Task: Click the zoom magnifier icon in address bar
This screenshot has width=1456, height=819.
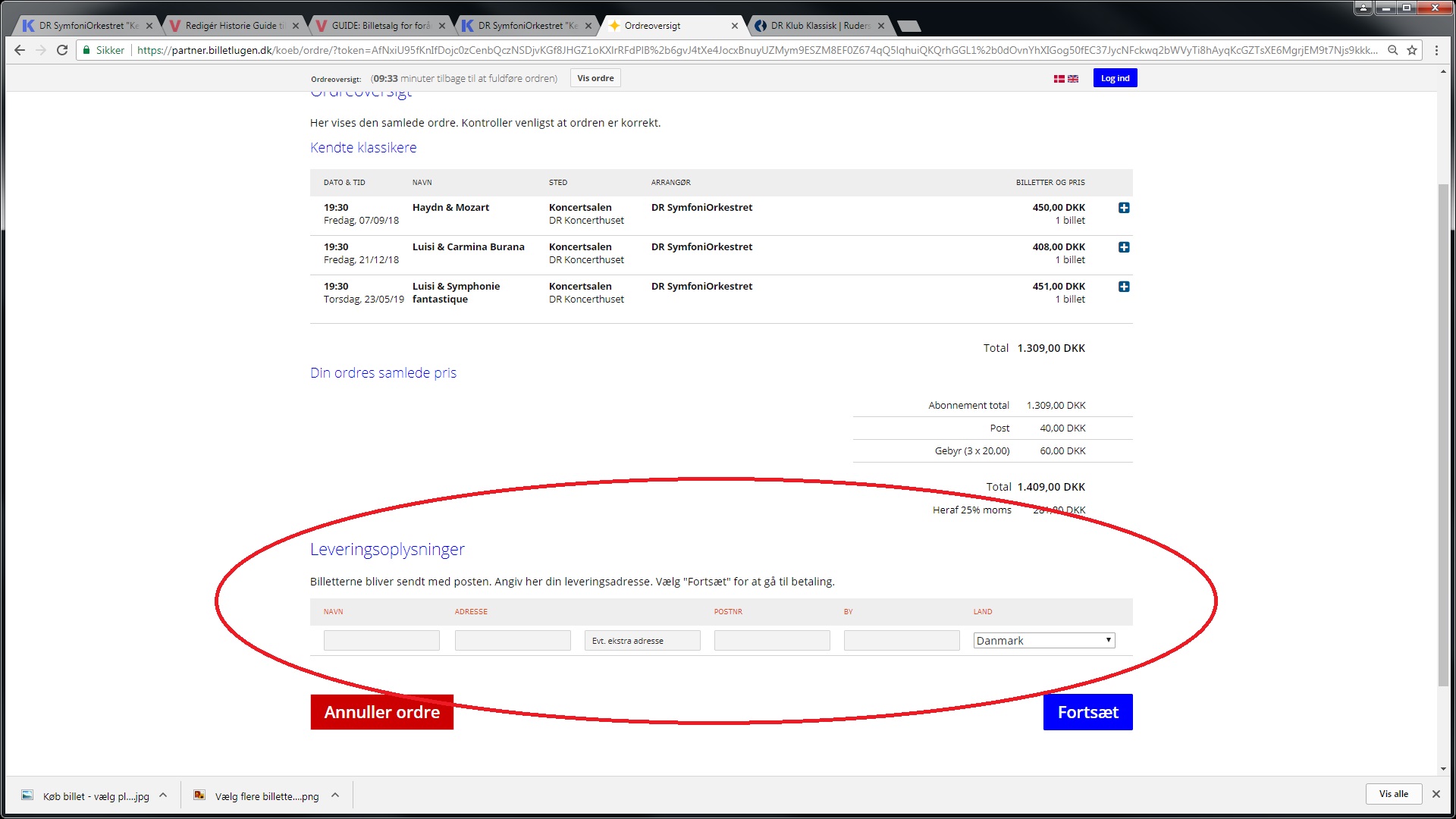Action: pyautogui.click(x=1392, y=50)
